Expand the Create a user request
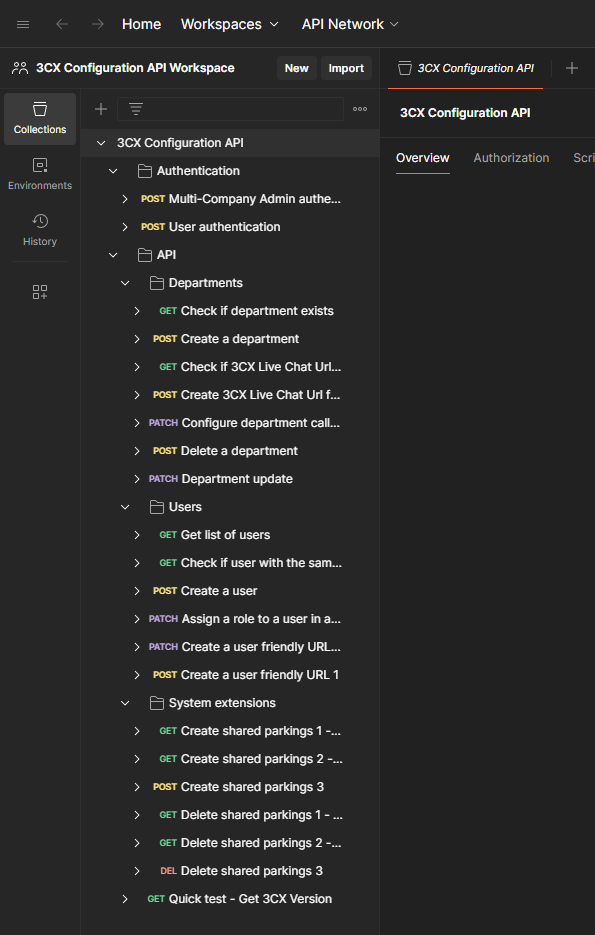The height and width of the screenshot is (935, 595). pos(137,591)
